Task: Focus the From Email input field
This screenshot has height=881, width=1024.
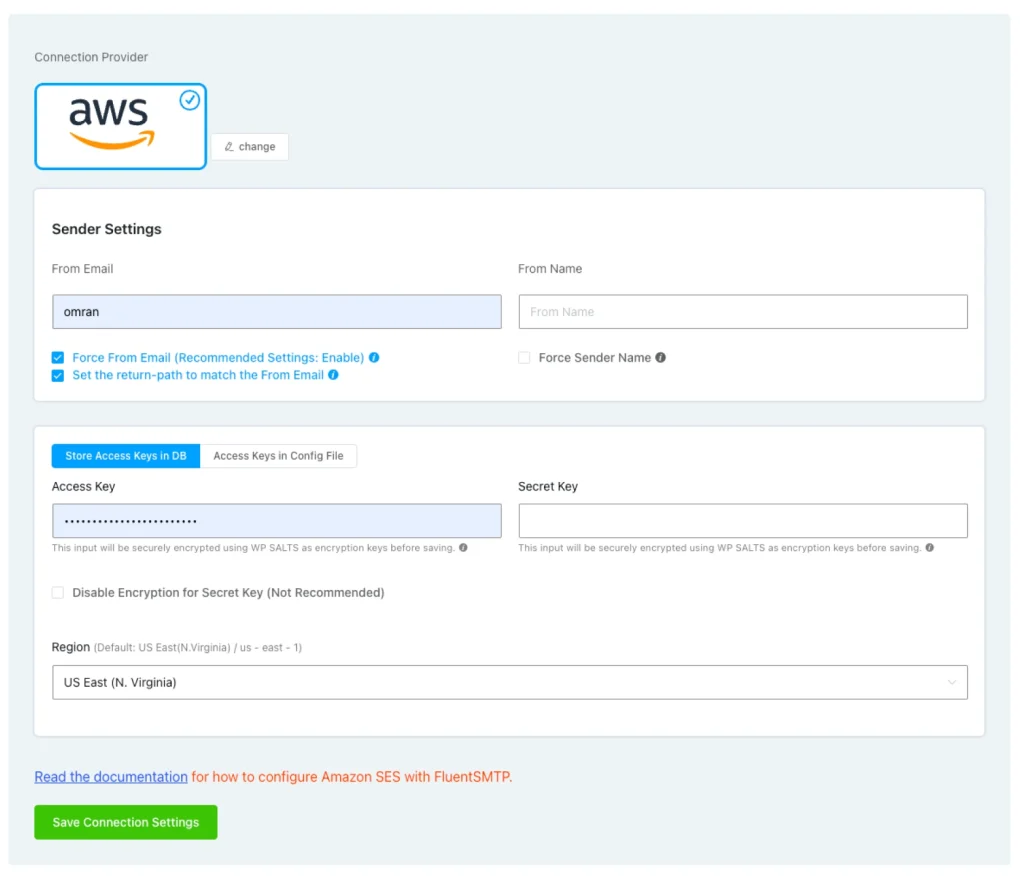Action: pos(277,312)
